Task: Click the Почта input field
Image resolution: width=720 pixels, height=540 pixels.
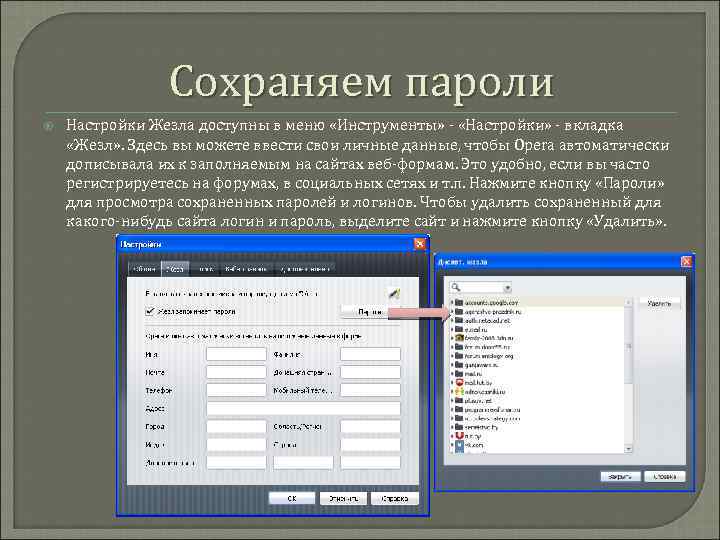Action: [x=236, y=372]
